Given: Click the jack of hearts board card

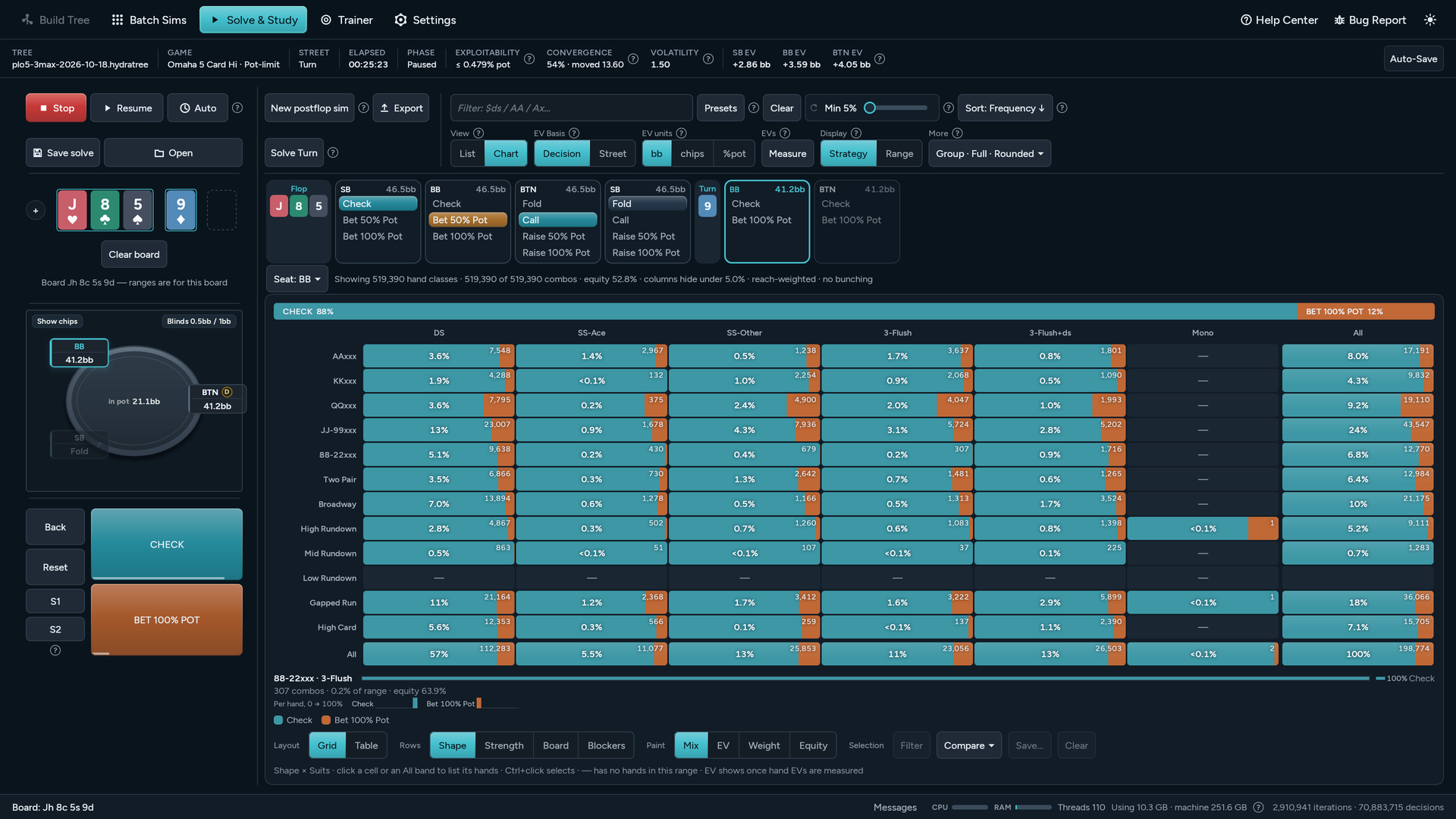Looking at the screenshot, I should [72, 210].
